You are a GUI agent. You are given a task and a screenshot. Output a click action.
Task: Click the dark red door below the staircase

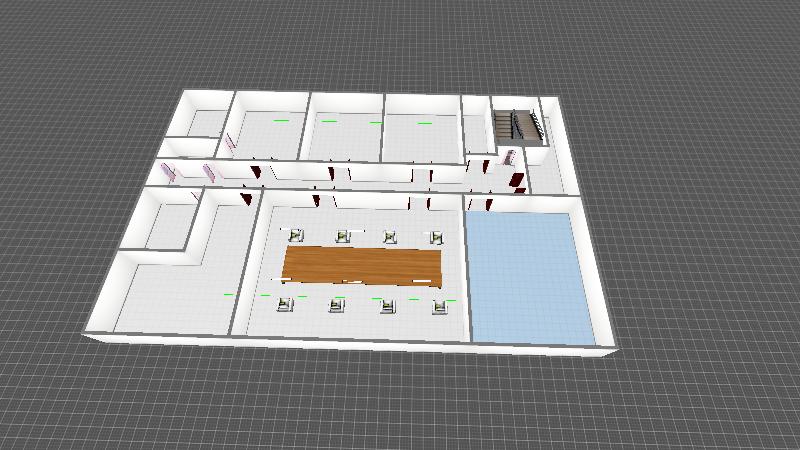click(518, 181)
